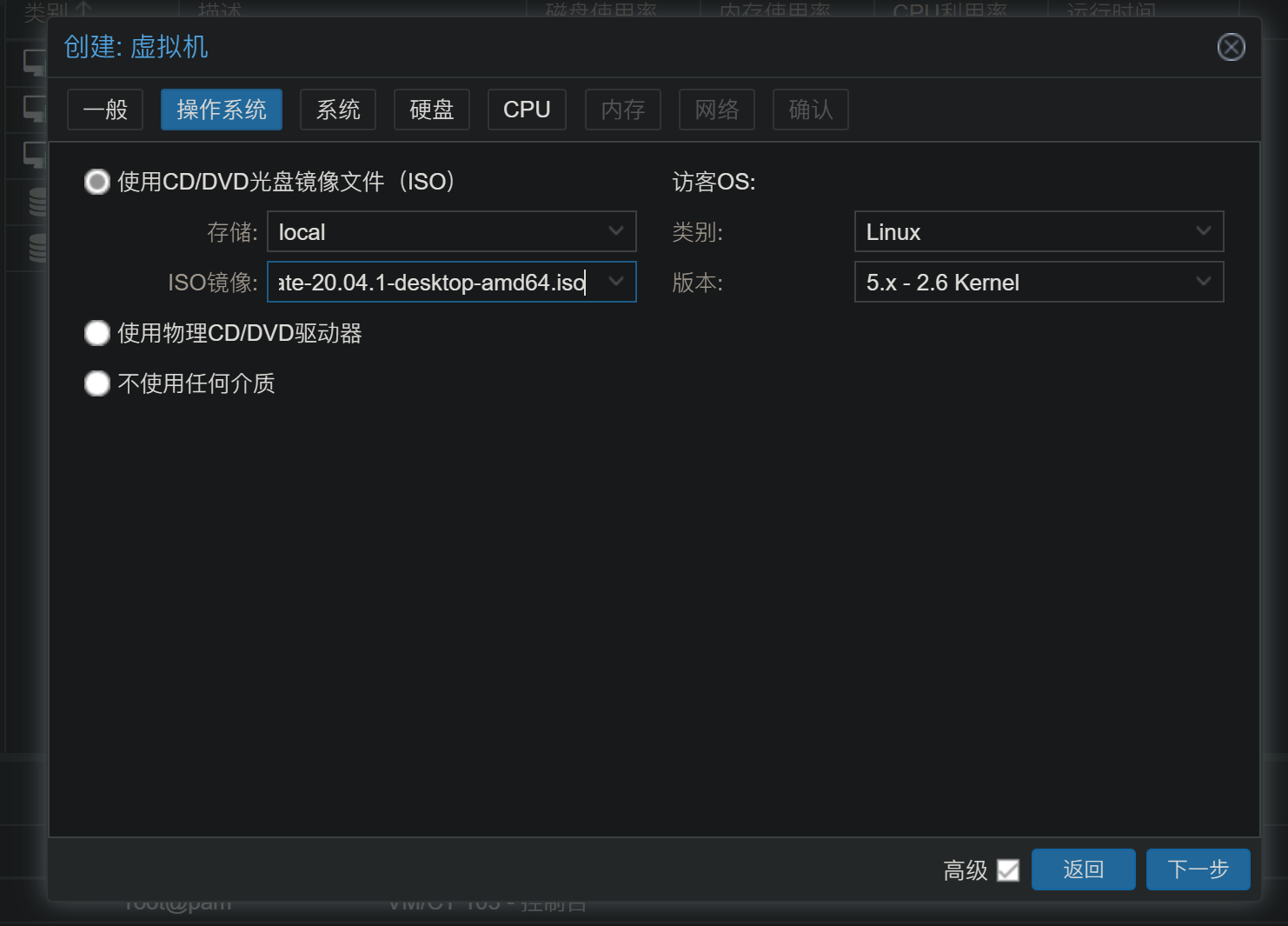Screen dimensions: 1288x926
Task: Close the Create Virtual Machine dialog
Action: pyautogui.click(x=1231, y=47)
